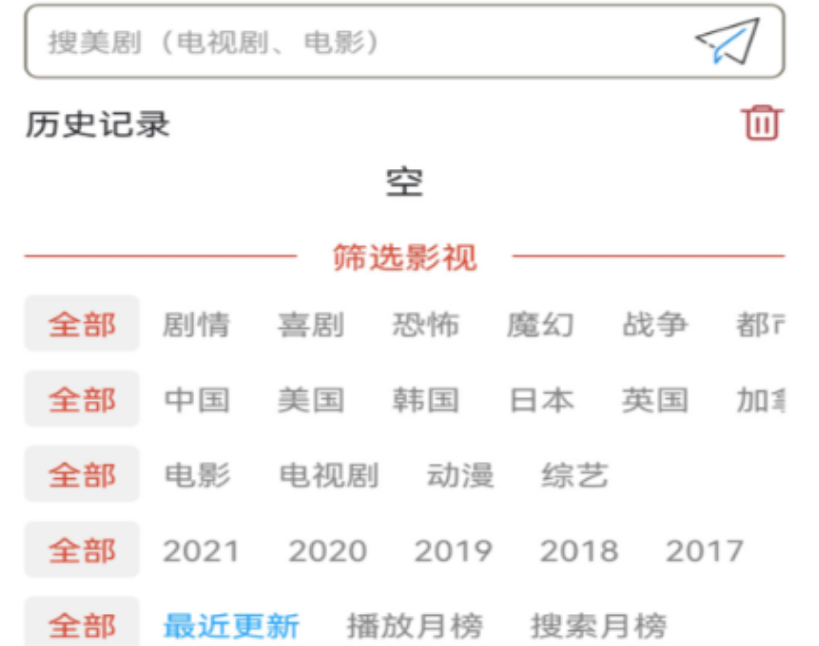
Task: Select the 剧情 genre filter
Action: [196, 325]
